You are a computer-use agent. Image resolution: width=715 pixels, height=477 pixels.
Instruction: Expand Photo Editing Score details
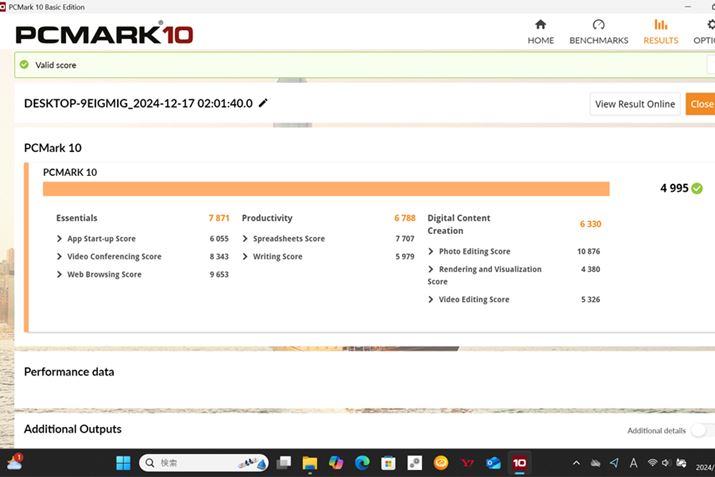431,251
